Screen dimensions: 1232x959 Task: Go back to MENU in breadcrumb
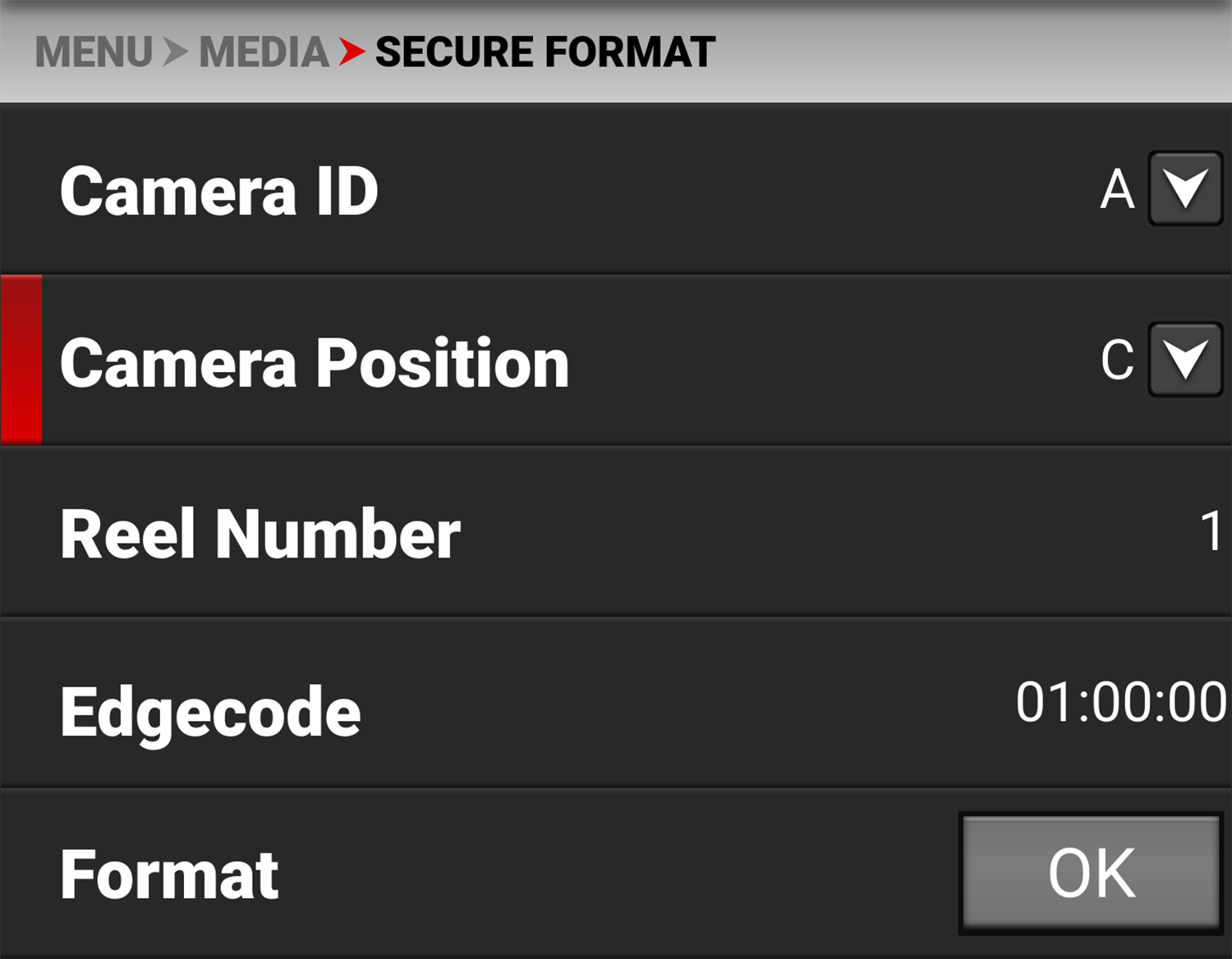(94, 53)
